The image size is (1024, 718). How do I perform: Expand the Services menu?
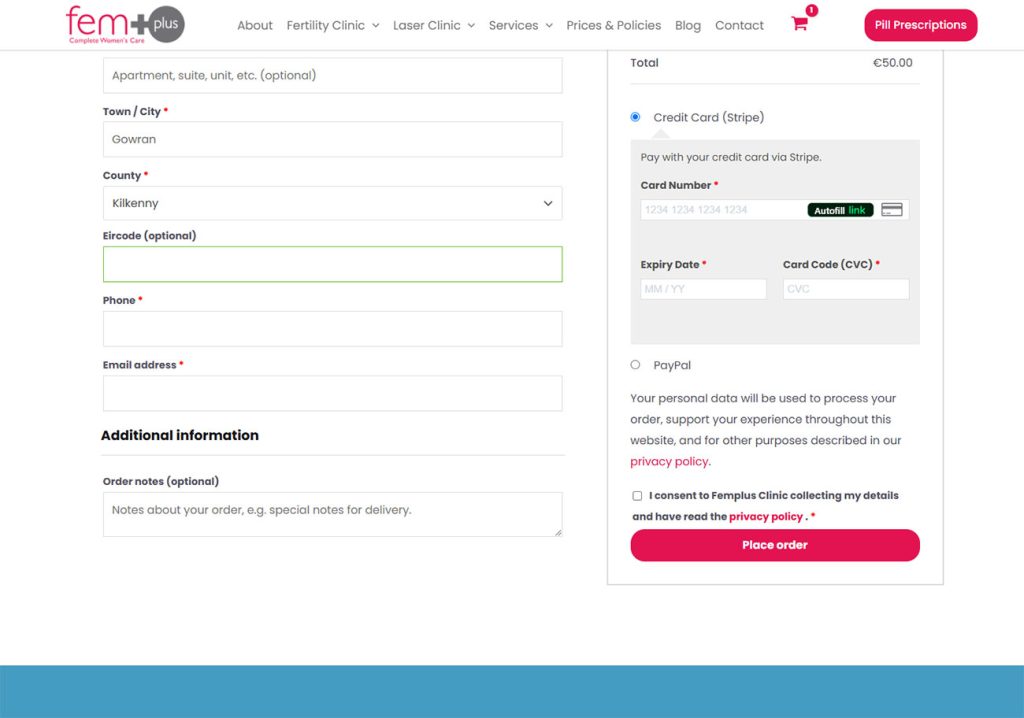(520, 25)
